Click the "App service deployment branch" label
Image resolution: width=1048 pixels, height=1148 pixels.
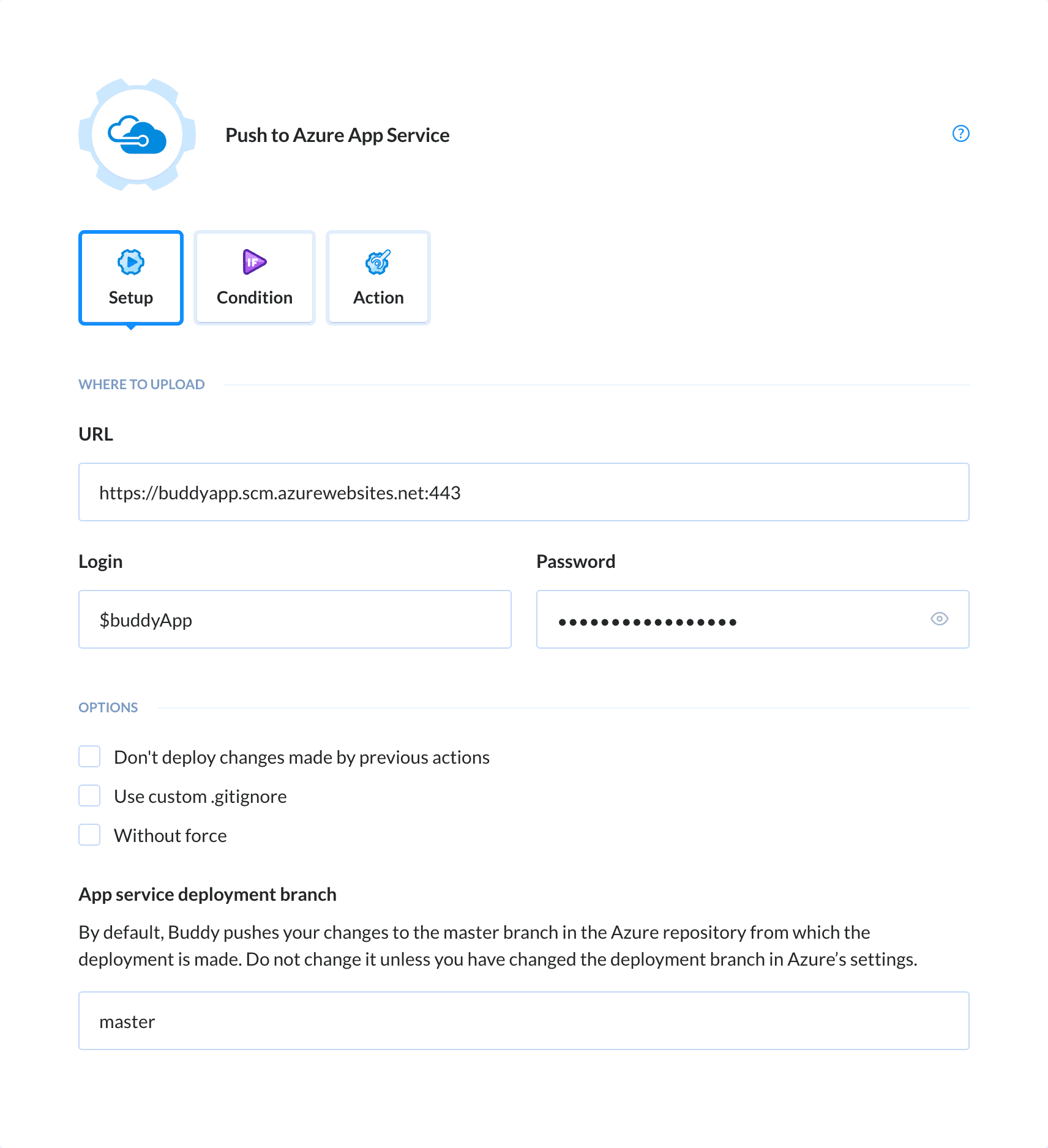pyautogui.click(x=207, y=894)
